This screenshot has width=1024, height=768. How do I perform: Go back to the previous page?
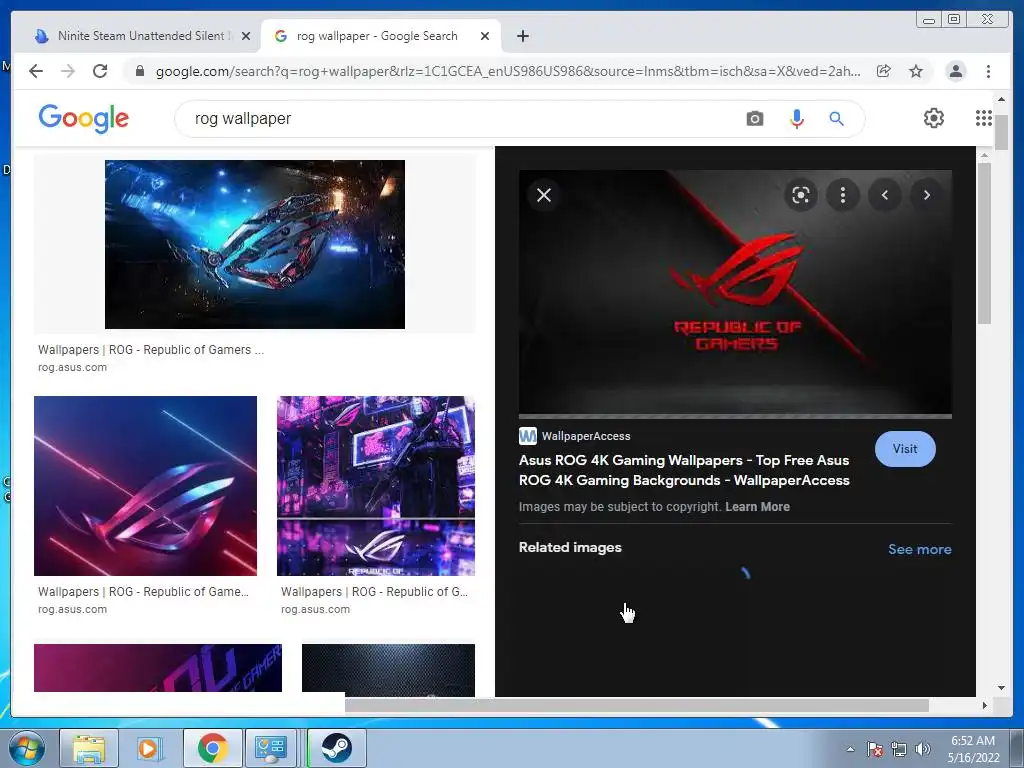tap(36, 71)
